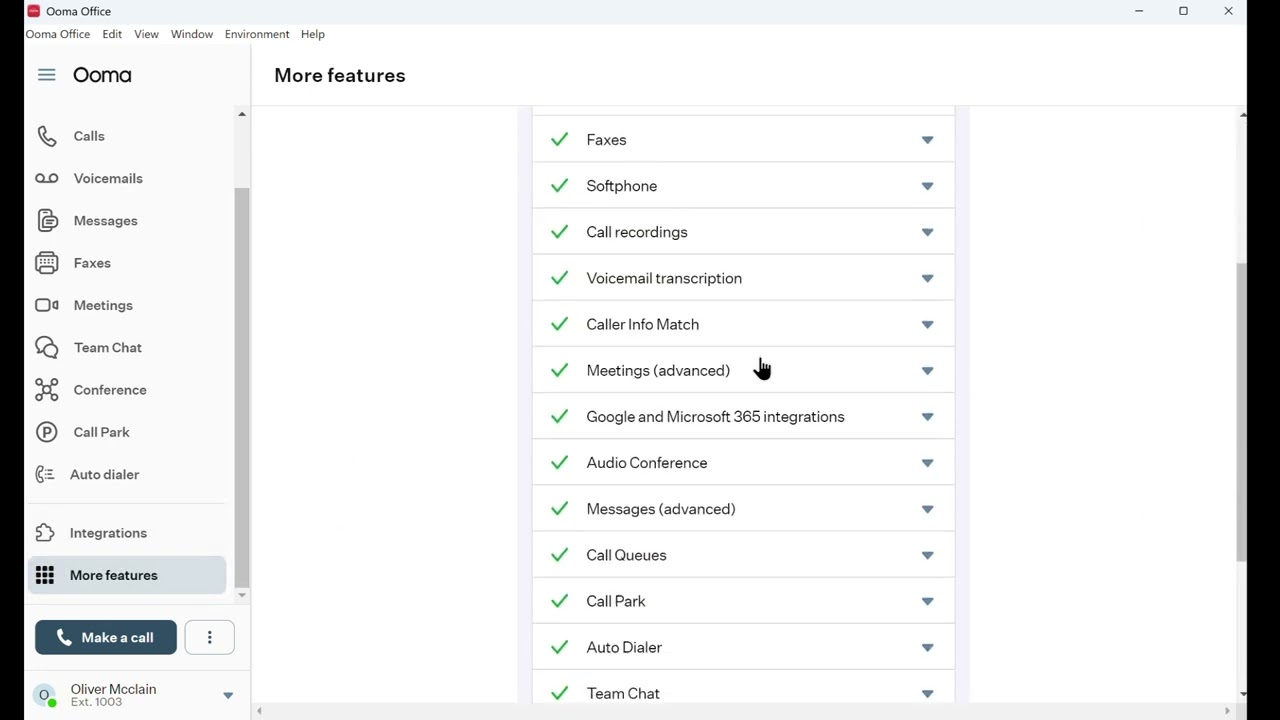Expand Google and Microsoft 365 integrations arrow
Image resolution: width=1280 pixels, height=720 pixels.
click(927, 417)
